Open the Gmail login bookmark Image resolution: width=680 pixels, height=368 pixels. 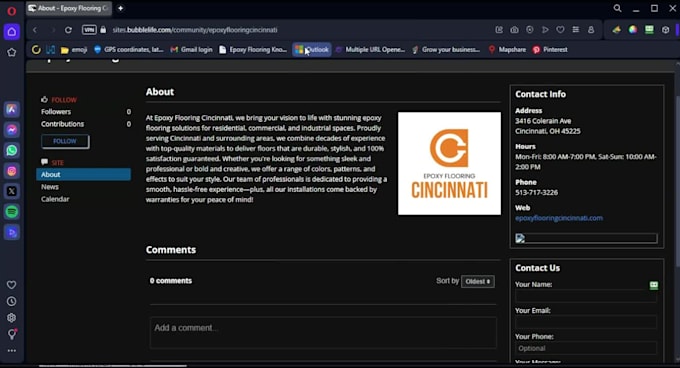pyautogui.click(x=191, y=50)
